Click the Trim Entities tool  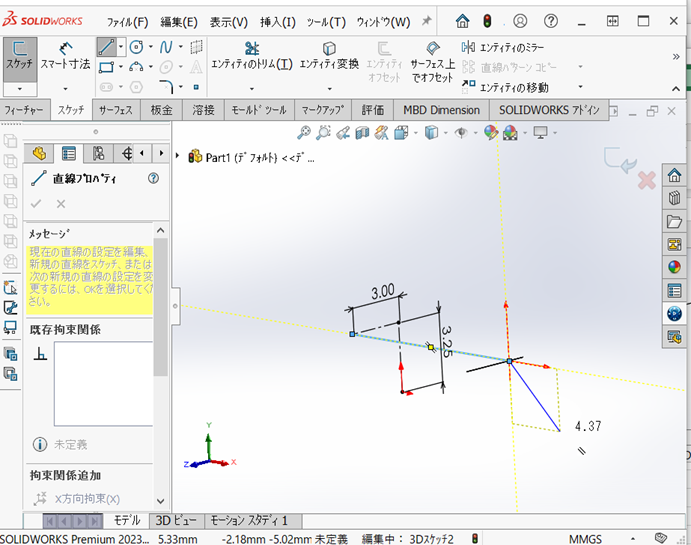pos(251,55)
